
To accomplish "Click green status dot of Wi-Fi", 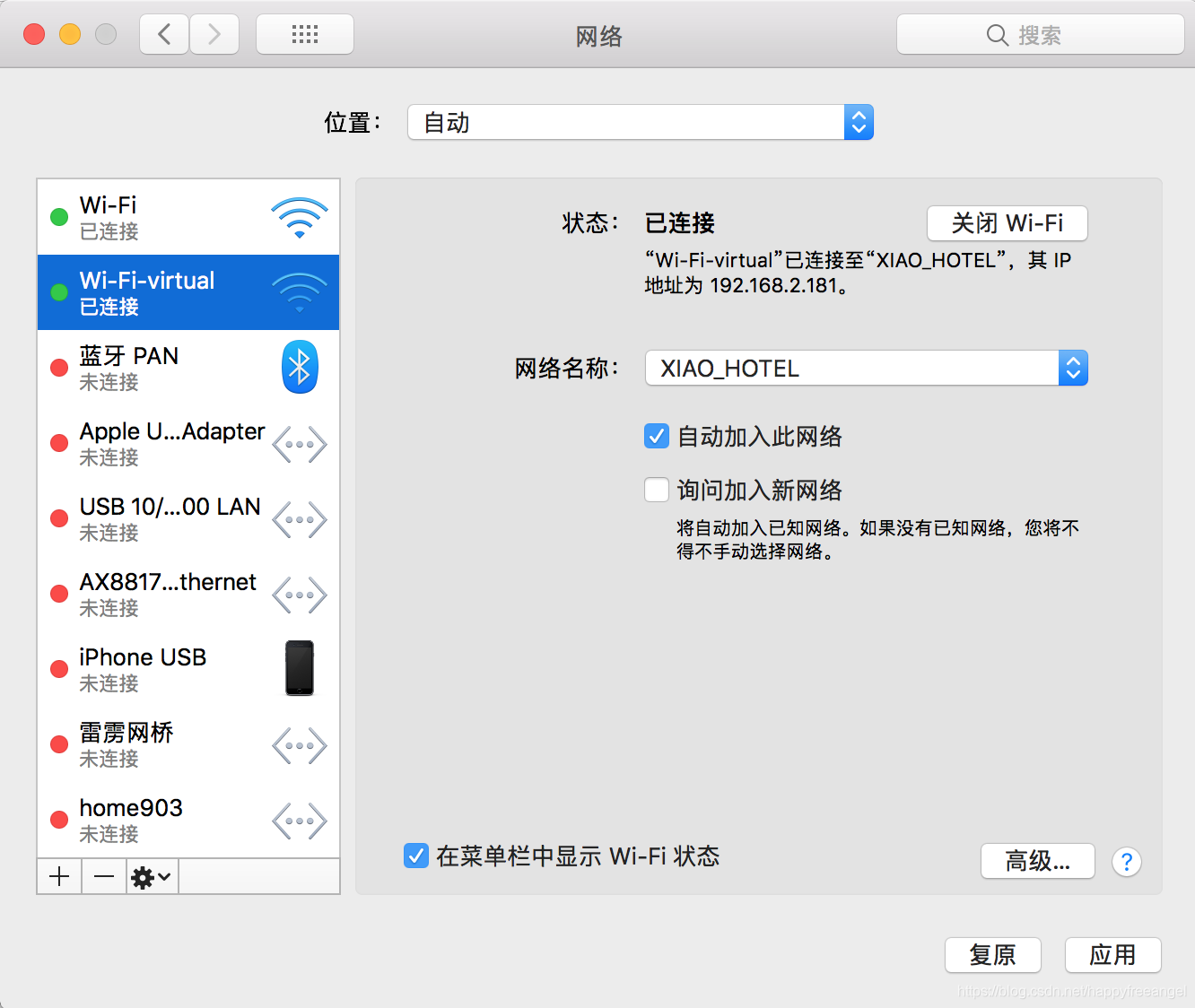I will [x=59, y=217].
